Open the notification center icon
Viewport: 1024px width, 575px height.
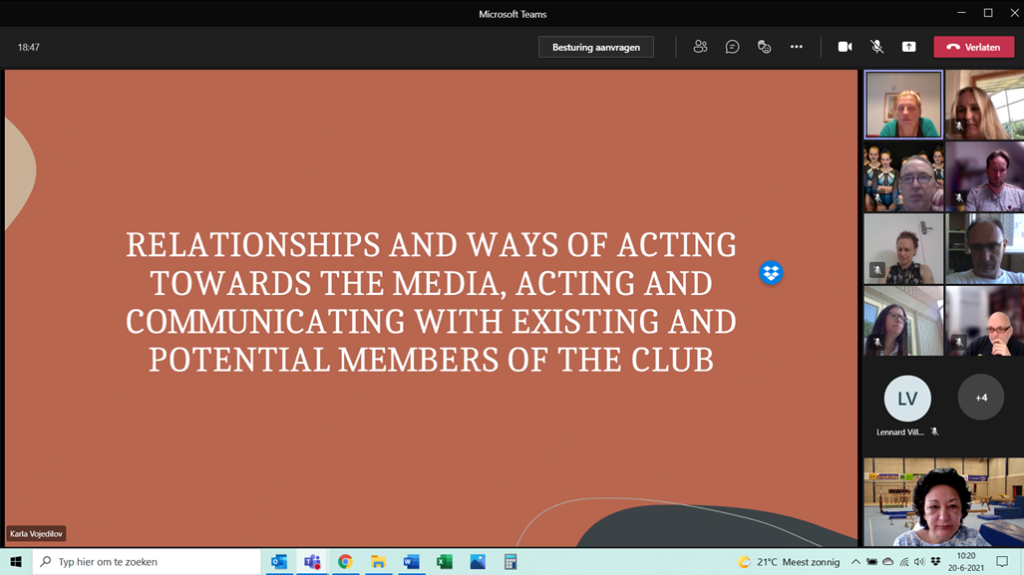(x=1002, y=562)
